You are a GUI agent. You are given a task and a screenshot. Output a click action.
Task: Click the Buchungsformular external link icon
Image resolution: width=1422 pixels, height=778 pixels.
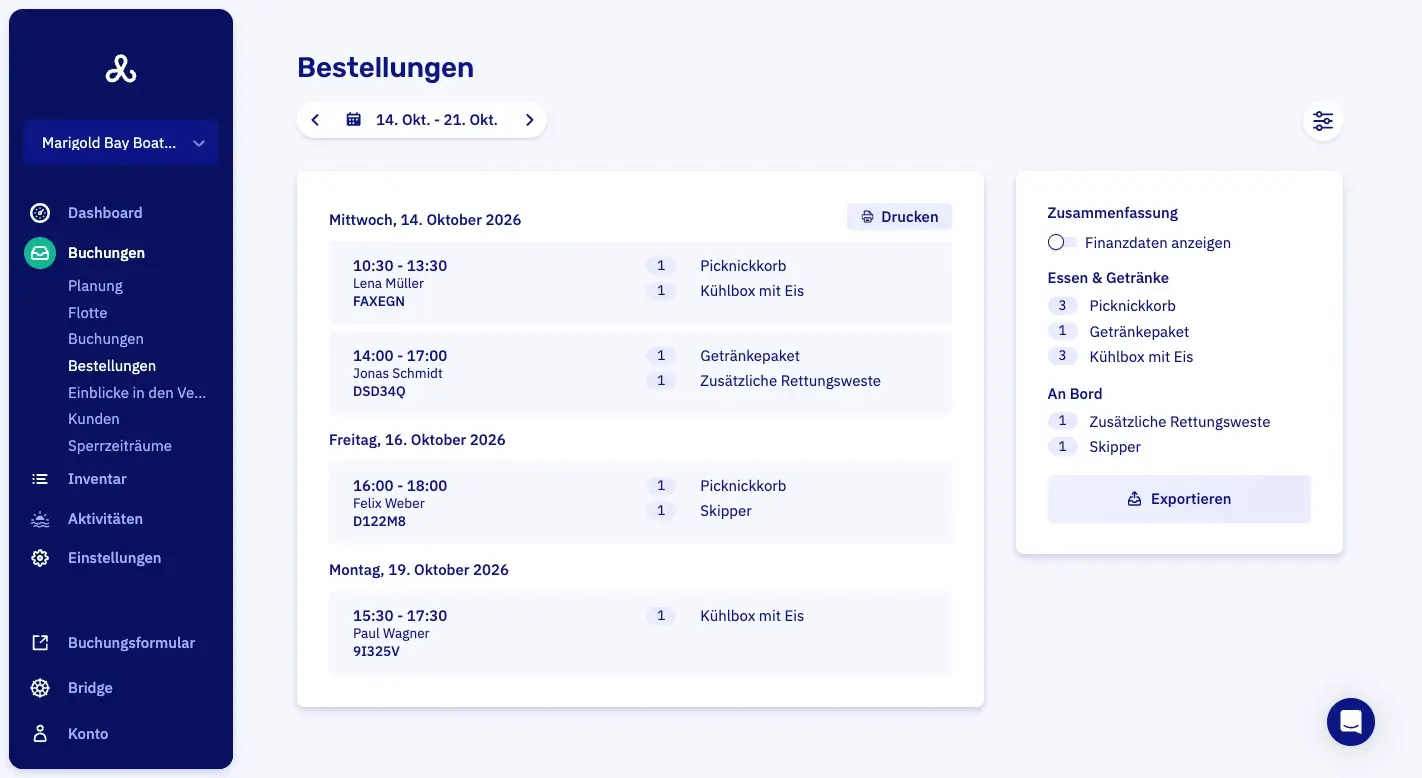[x=40, y=643]
